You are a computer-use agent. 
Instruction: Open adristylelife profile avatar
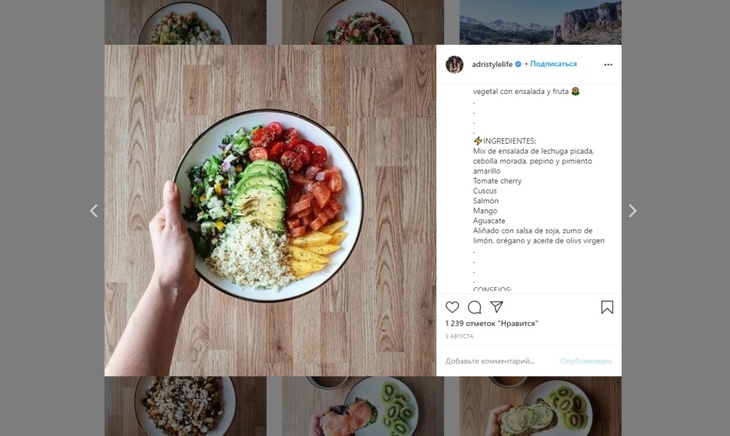pyautogui.click(x=454, y=64)
